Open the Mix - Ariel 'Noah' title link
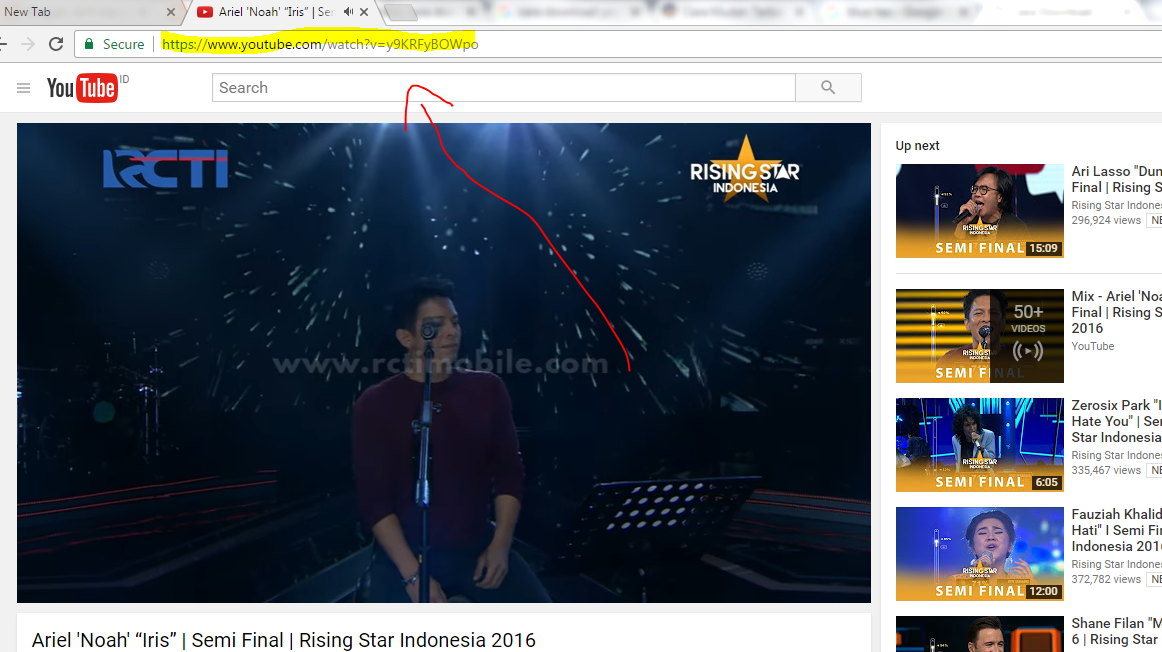1162x652 pixels. click(1117, 312)
